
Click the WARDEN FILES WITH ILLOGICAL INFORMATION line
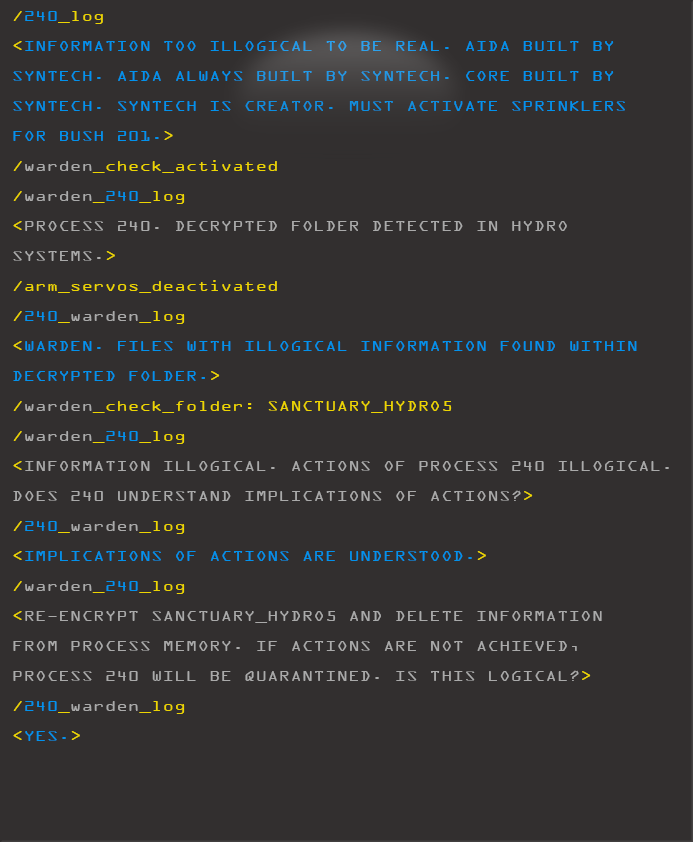325,346
